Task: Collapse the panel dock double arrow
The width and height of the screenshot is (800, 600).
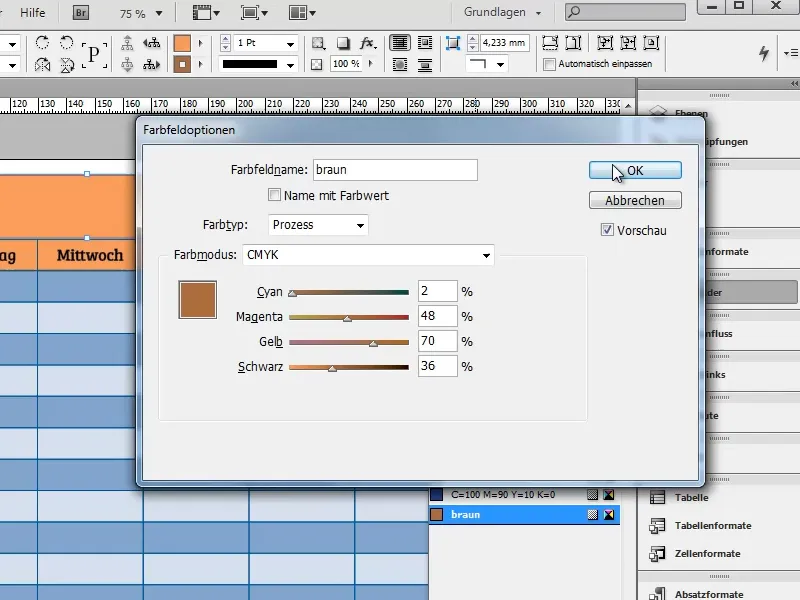Action: click(x=794, y=83)
